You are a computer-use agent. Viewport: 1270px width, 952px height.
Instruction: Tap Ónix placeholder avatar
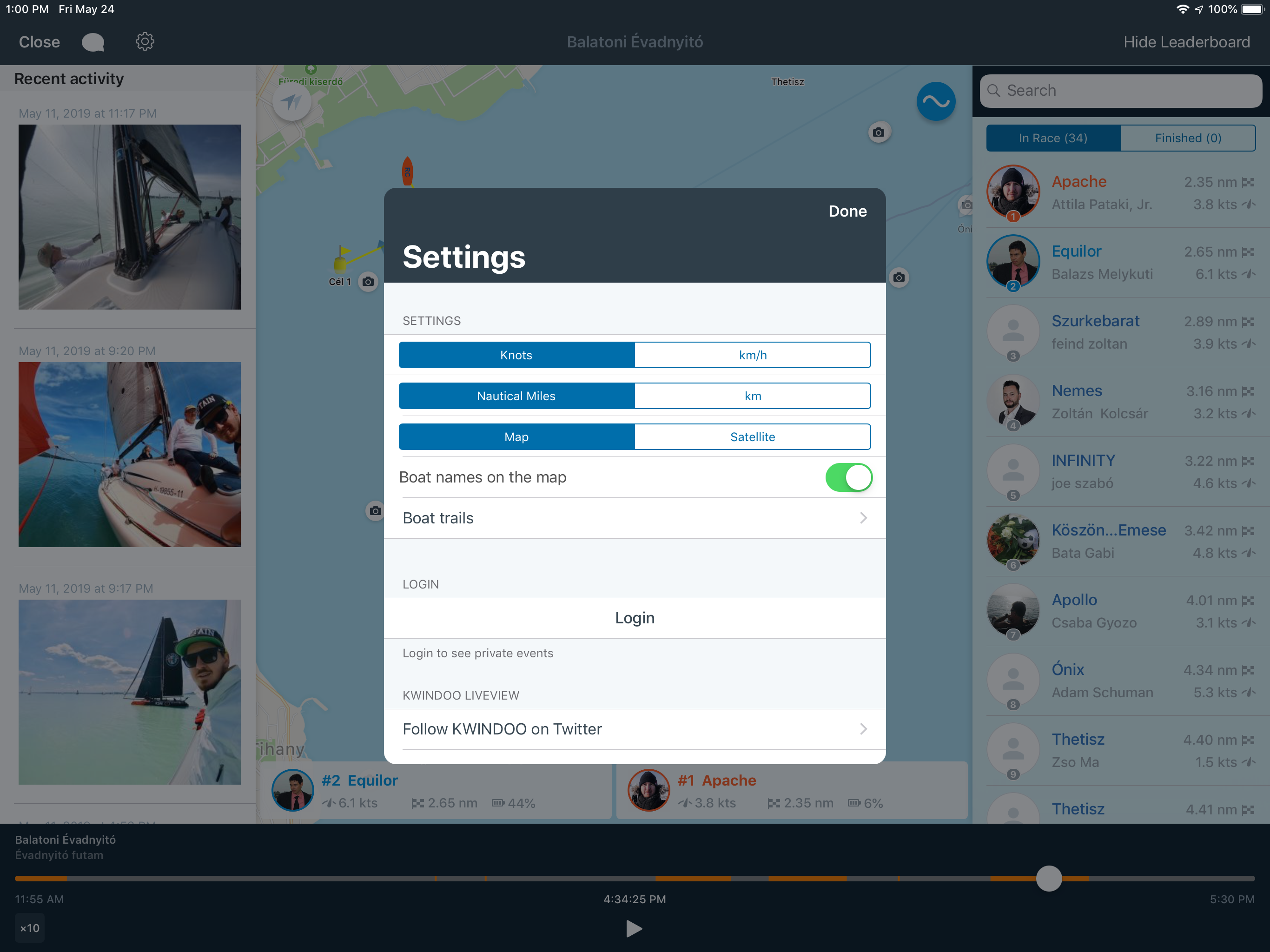click(1013, 680)
